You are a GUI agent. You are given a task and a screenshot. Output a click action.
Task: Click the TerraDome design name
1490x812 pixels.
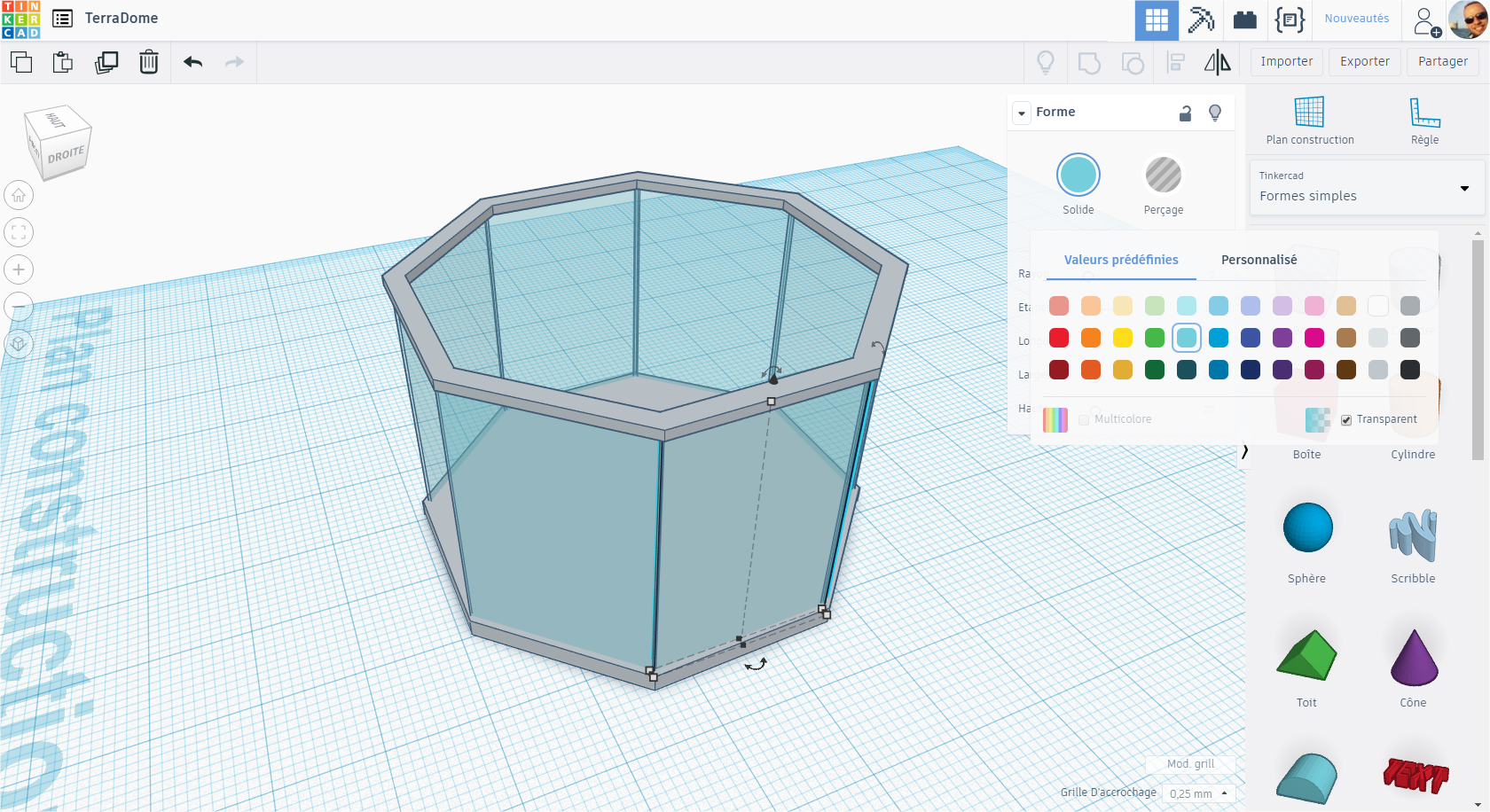122,19
